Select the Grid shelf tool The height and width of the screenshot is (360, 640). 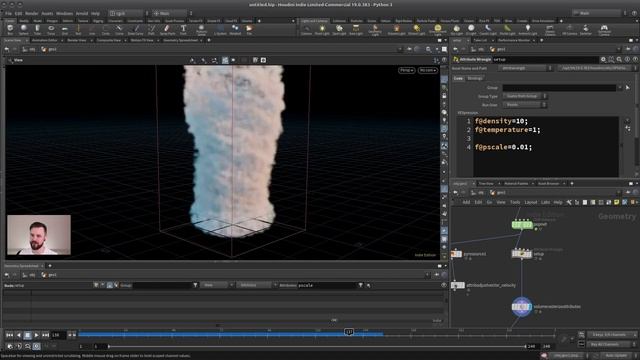64,29
